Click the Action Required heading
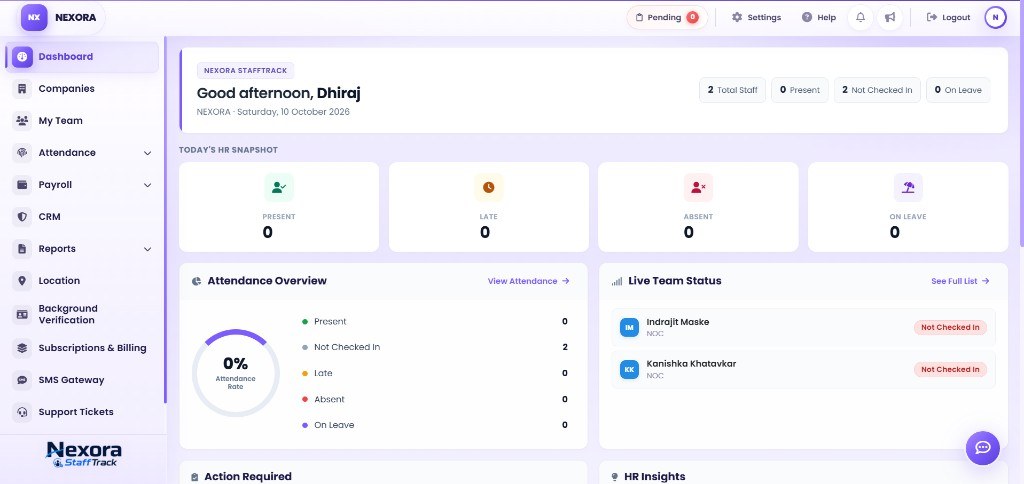The image size is (1024, 484). click(x=248, y=477)
